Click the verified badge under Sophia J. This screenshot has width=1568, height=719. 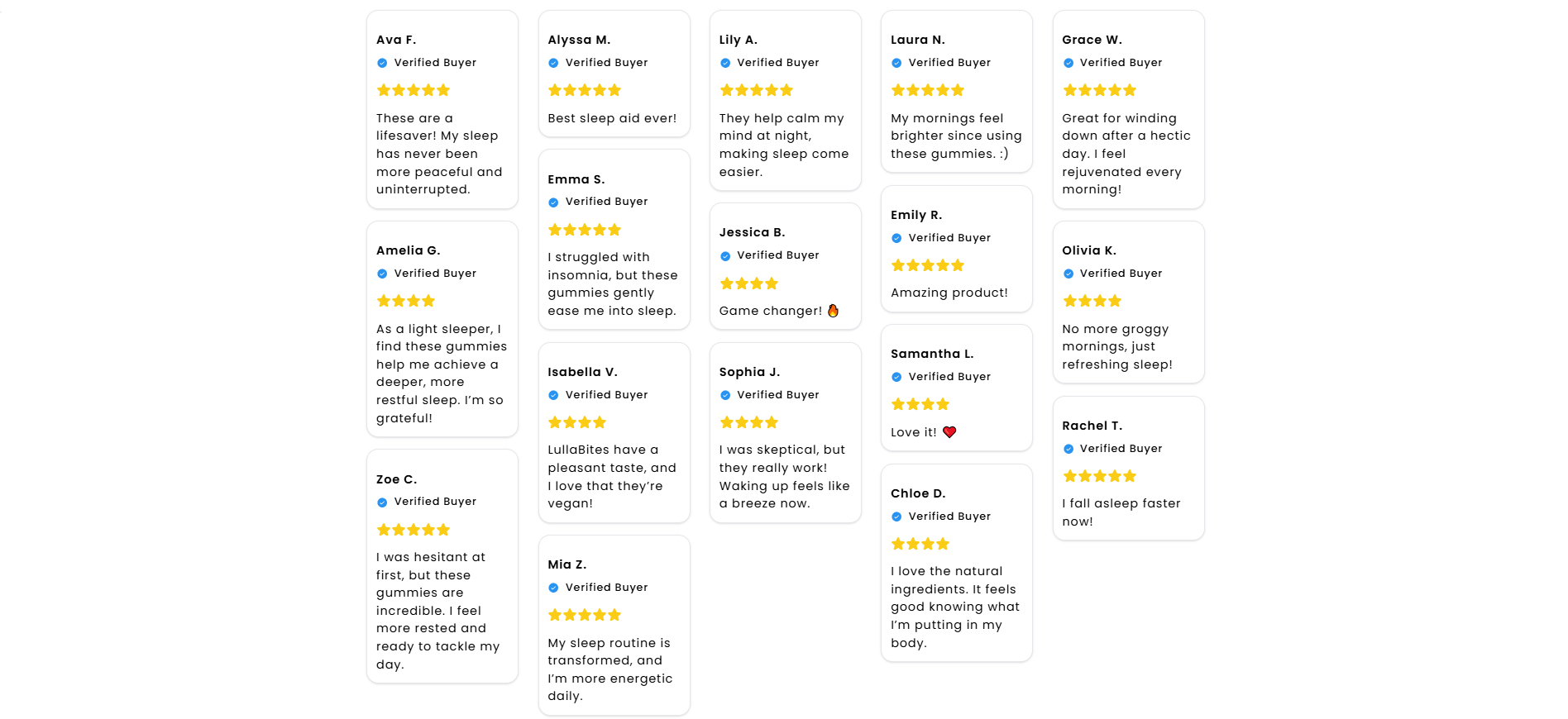(725, 395)
